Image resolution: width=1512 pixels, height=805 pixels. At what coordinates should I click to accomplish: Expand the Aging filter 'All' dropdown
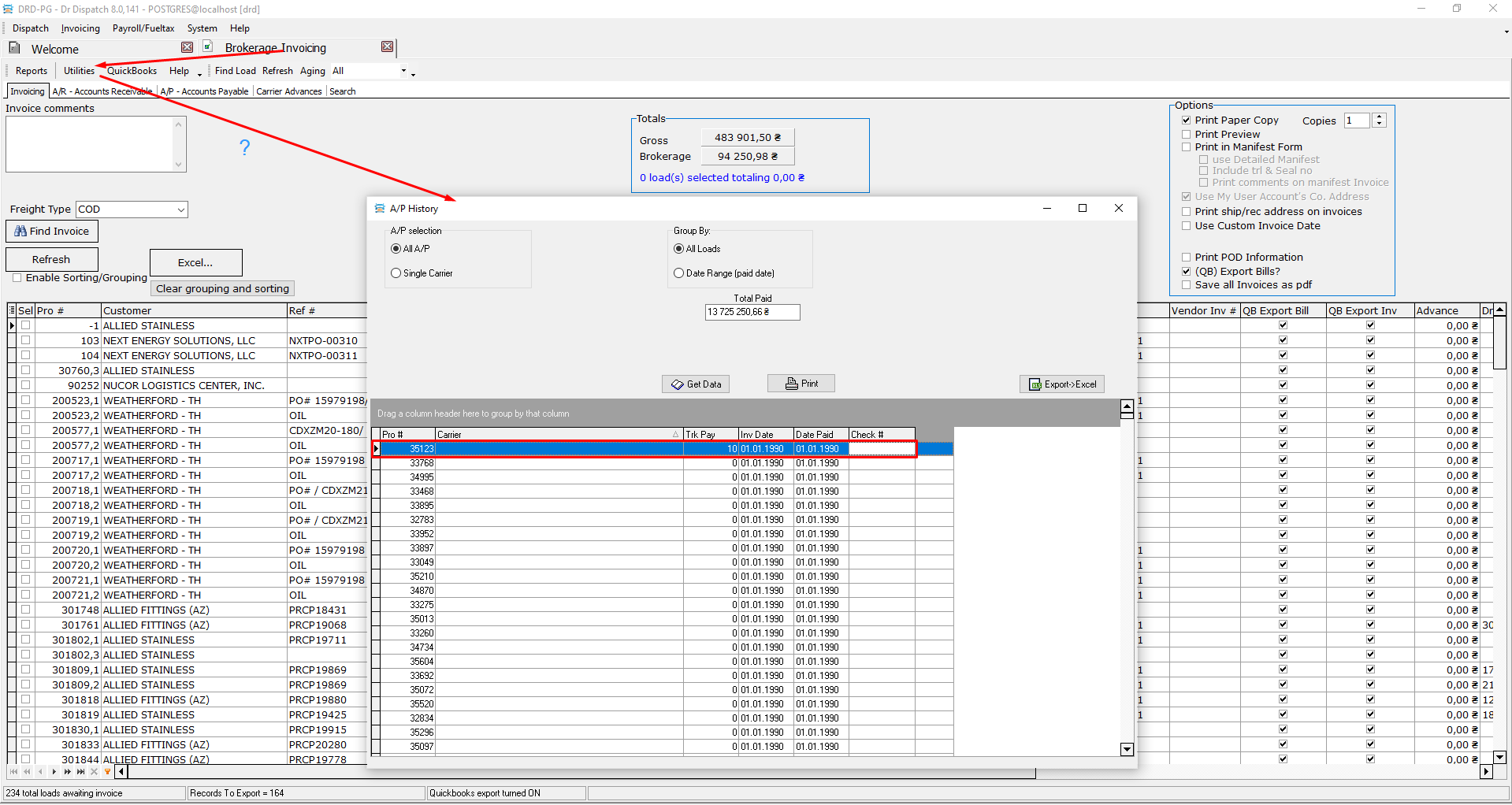pyautogui.click(x=403, y=71)
